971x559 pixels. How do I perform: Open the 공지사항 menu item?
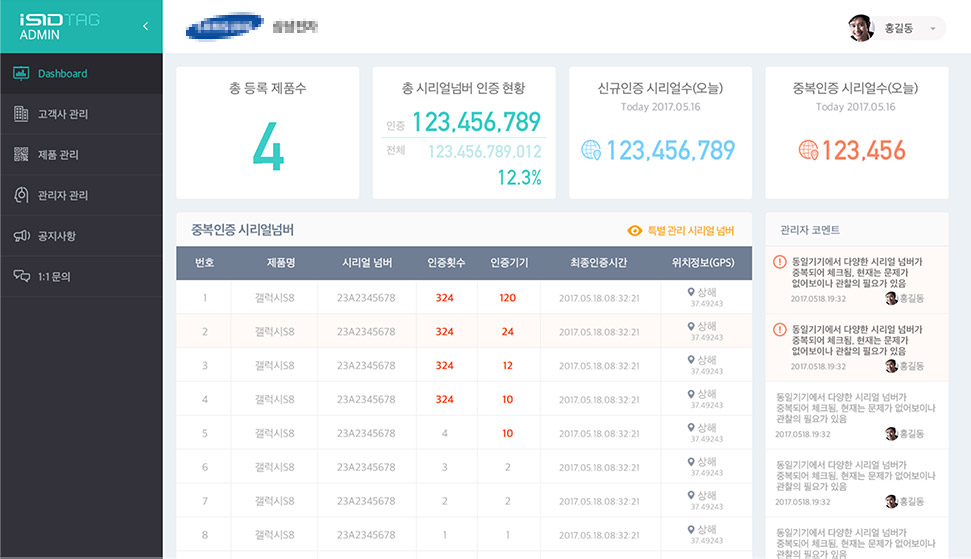click(x=57, y=236)
